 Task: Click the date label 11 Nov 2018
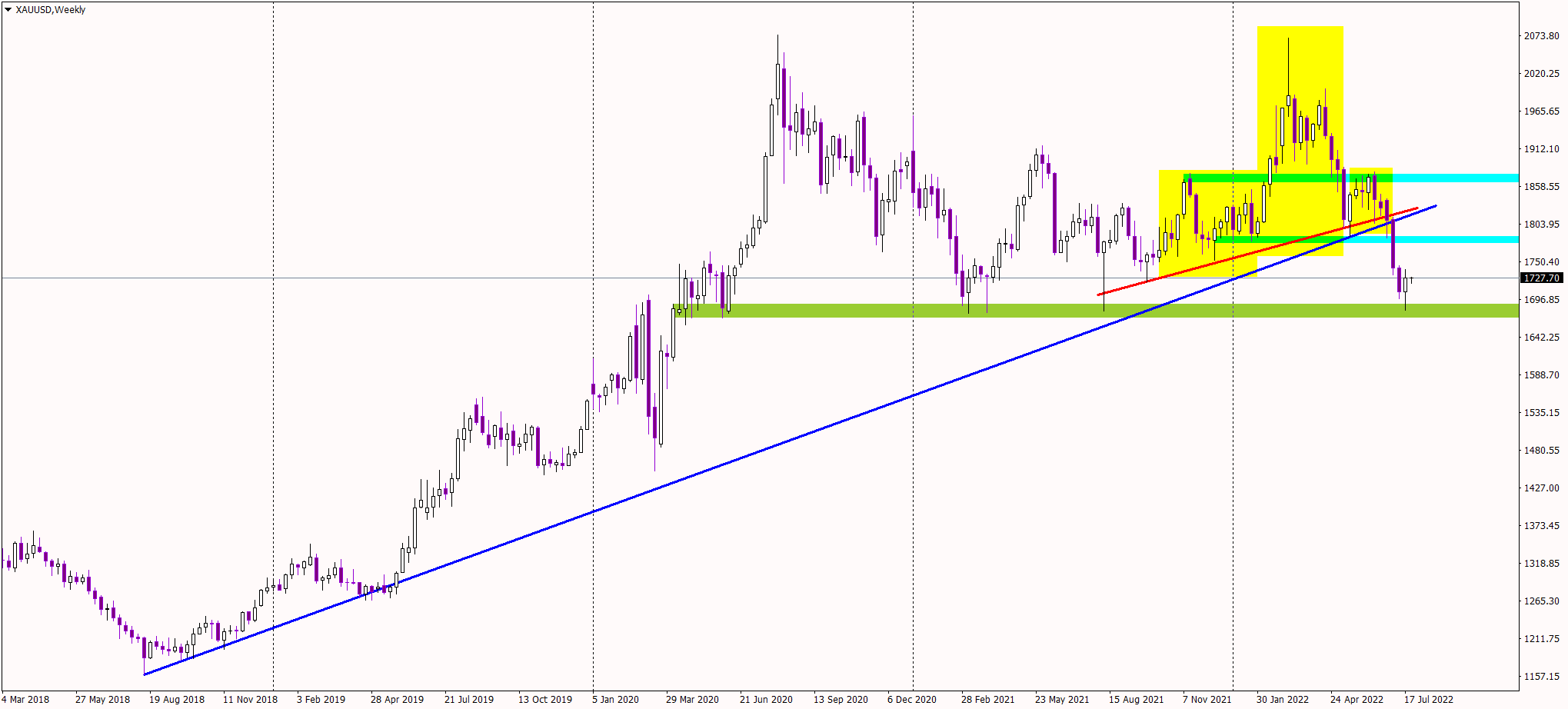tap(250, 700)
